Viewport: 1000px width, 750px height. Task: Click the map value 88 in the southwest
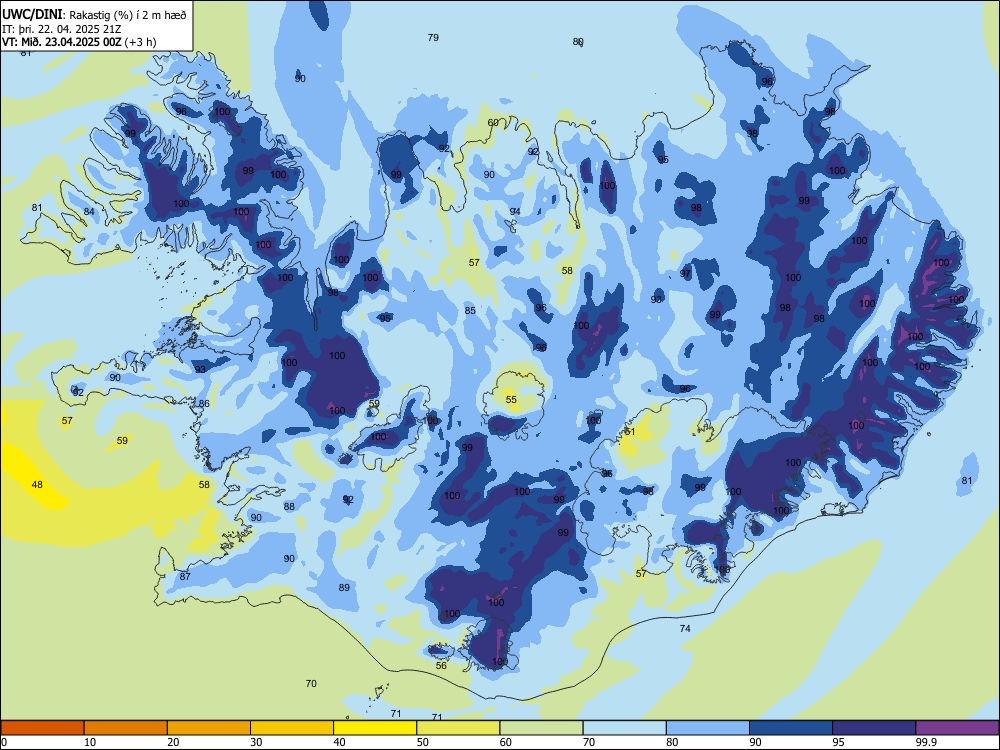[x=289, y=507]
